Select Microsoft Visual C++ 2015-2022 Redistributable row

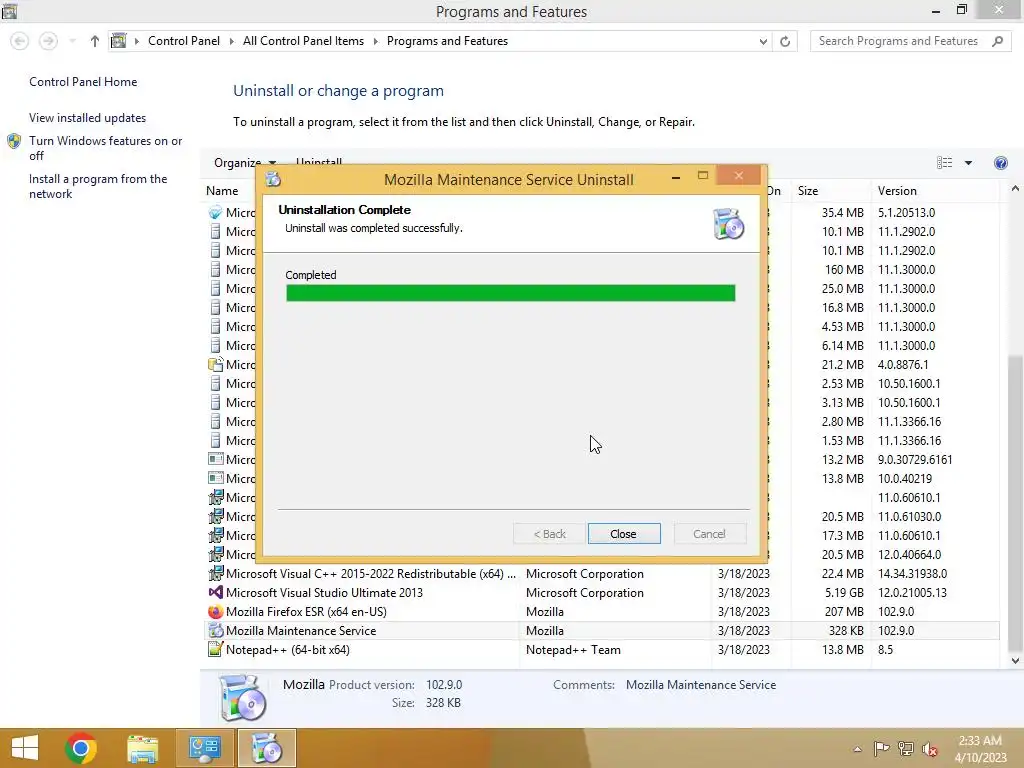point(602,574)
